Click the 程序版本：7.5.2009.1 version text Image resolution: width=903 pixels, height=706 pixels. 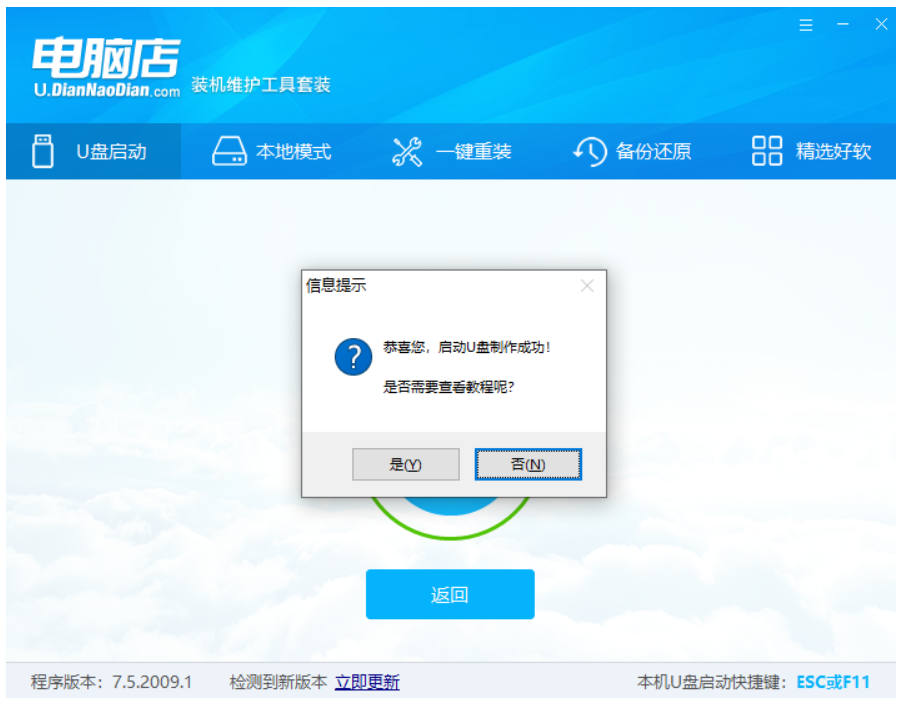[x=111, y=682]
